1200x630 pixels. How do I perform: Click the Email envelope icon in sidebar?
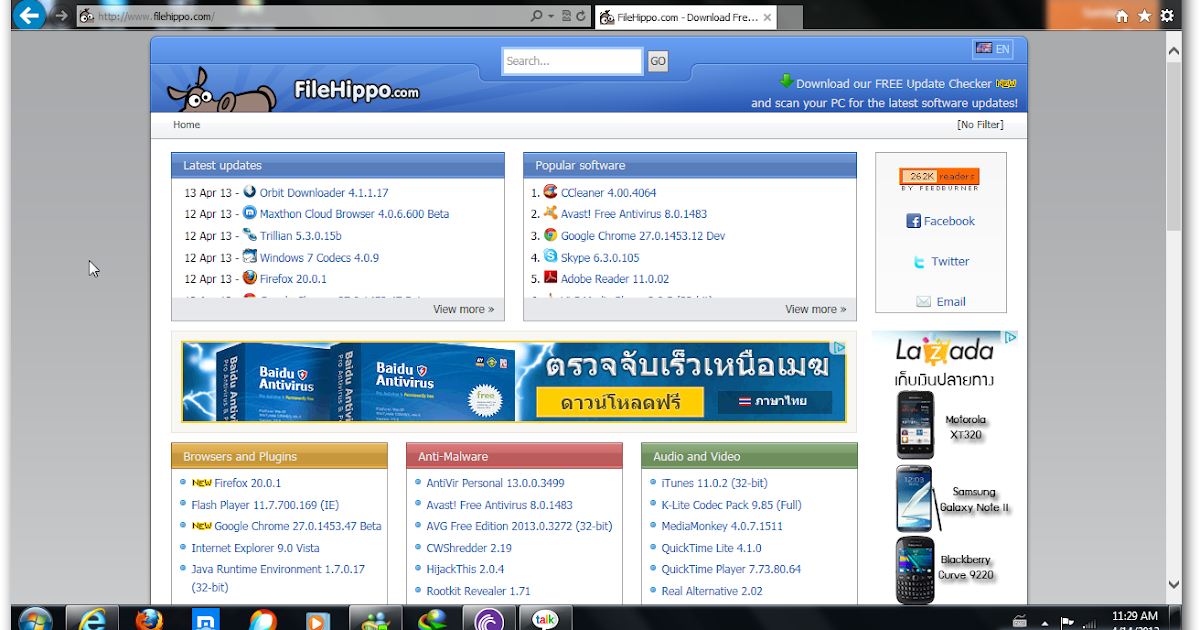click(926, 301)
